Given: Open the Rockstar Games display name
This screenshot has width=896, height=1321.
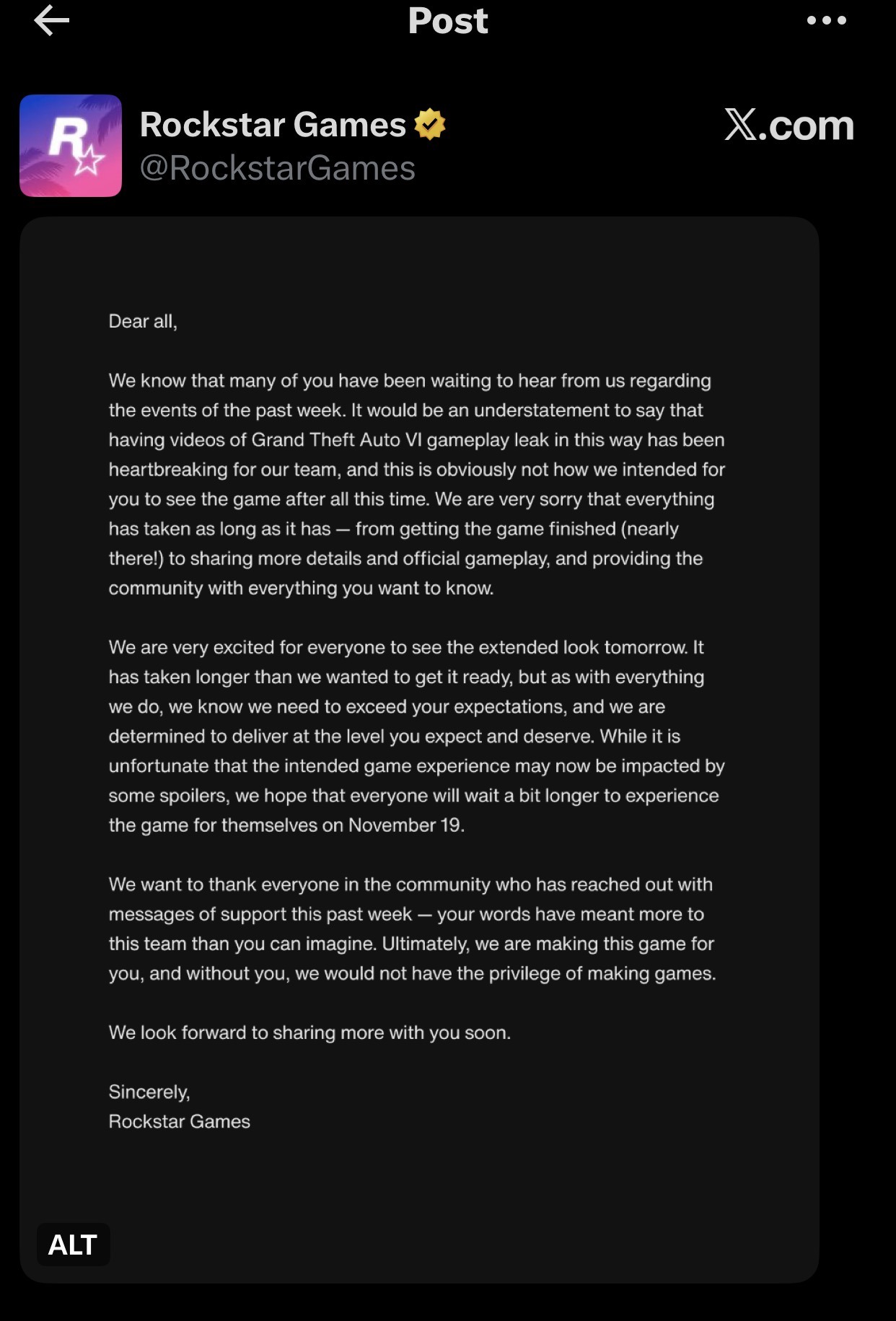Looking at the screenshot, I should [x=273, y=124].
